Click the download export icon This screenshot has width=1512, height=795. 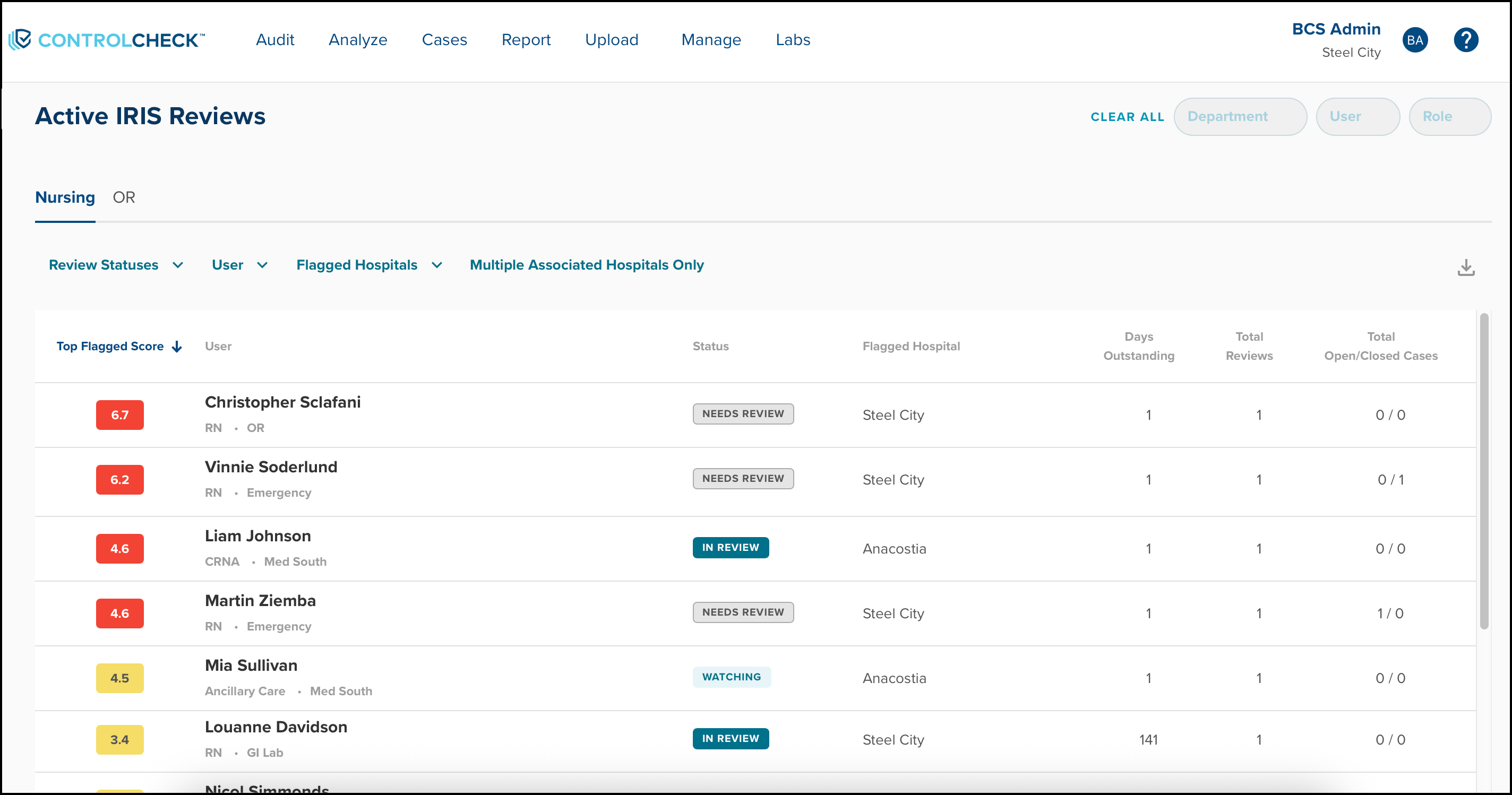click(x=1466, y=267)
